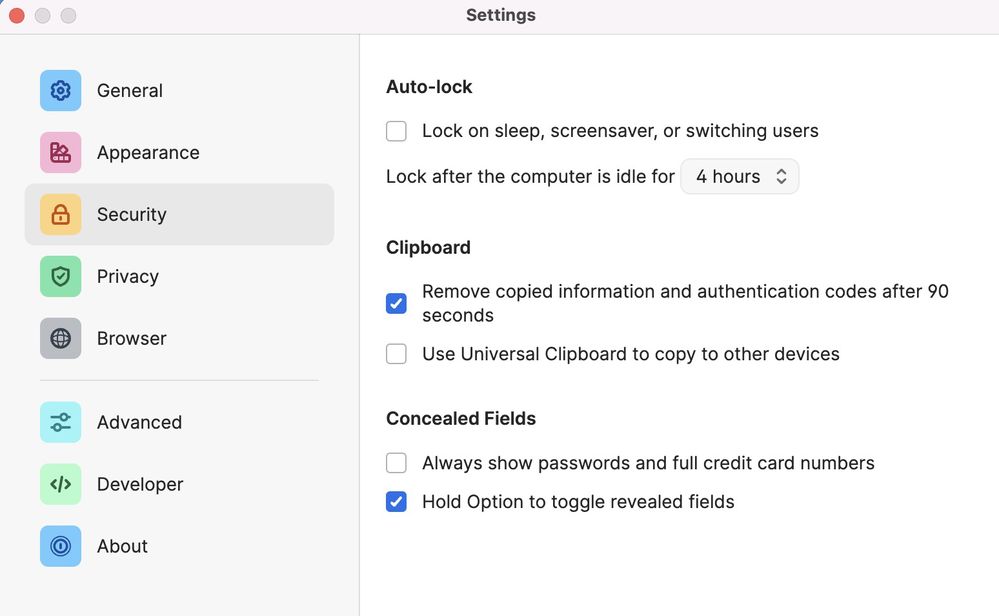Viewport: 999px width, 616px height.
Task: Enable Universal Clipboard checkbox
Action: click(397, 354)
